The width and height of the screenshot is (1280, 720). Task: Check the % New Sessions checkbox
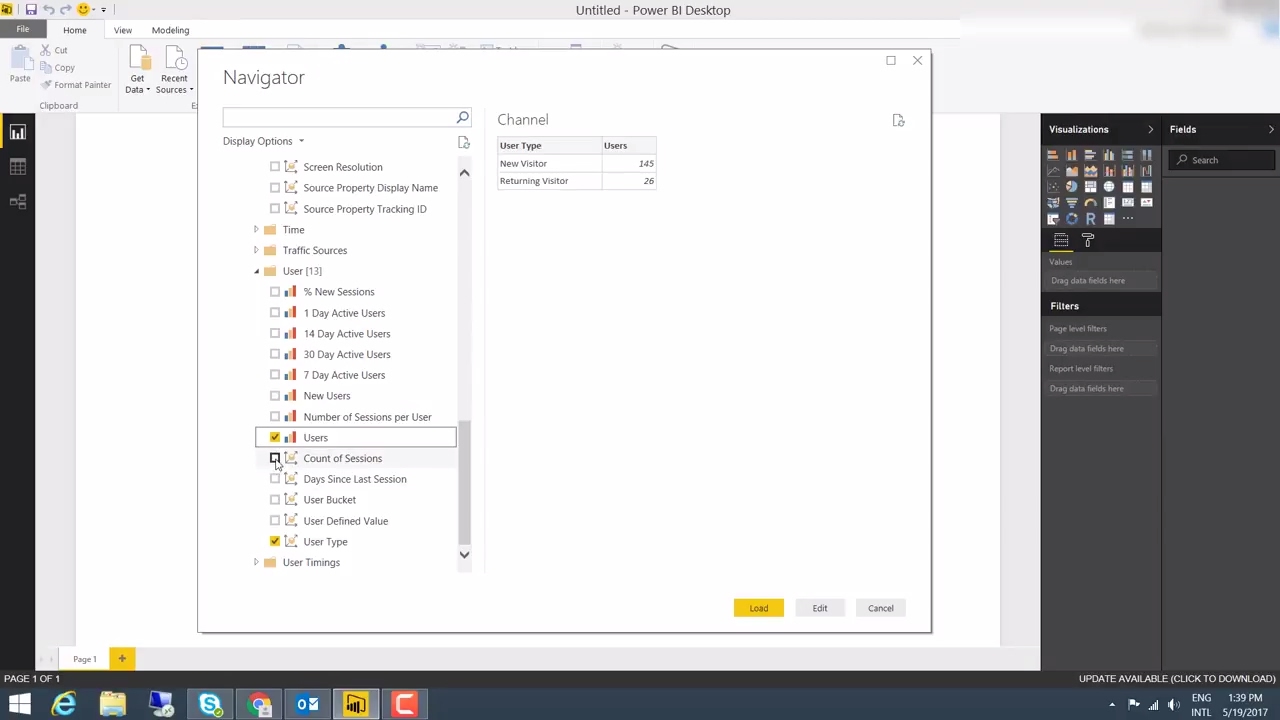[x=275, y=292]
